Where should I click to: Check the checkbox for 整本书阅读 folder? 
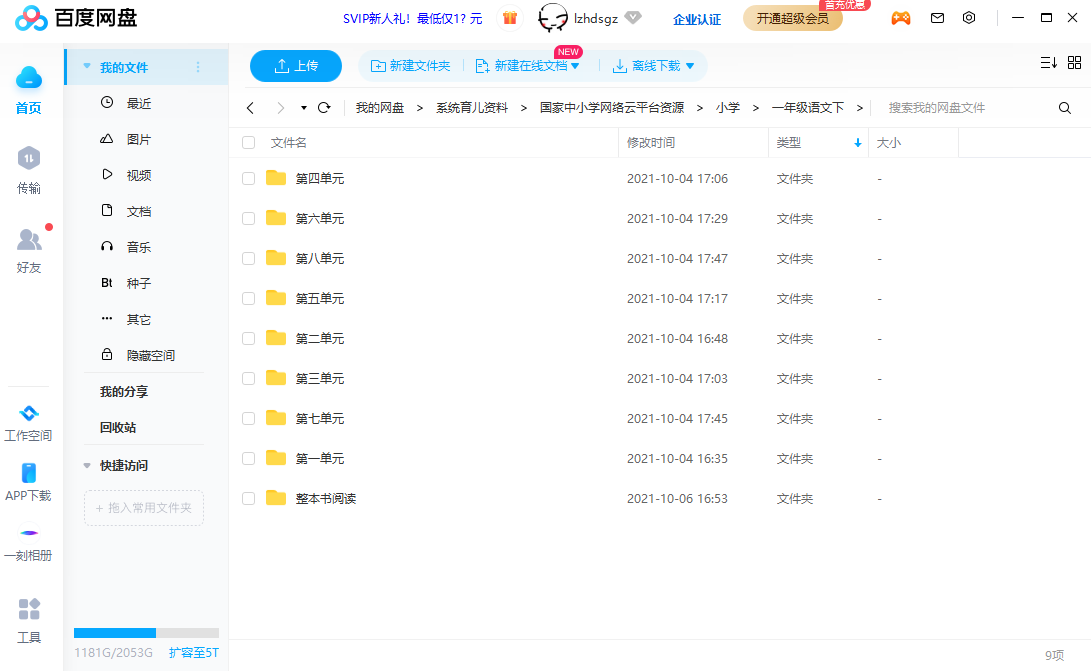[x=247, y=498]
